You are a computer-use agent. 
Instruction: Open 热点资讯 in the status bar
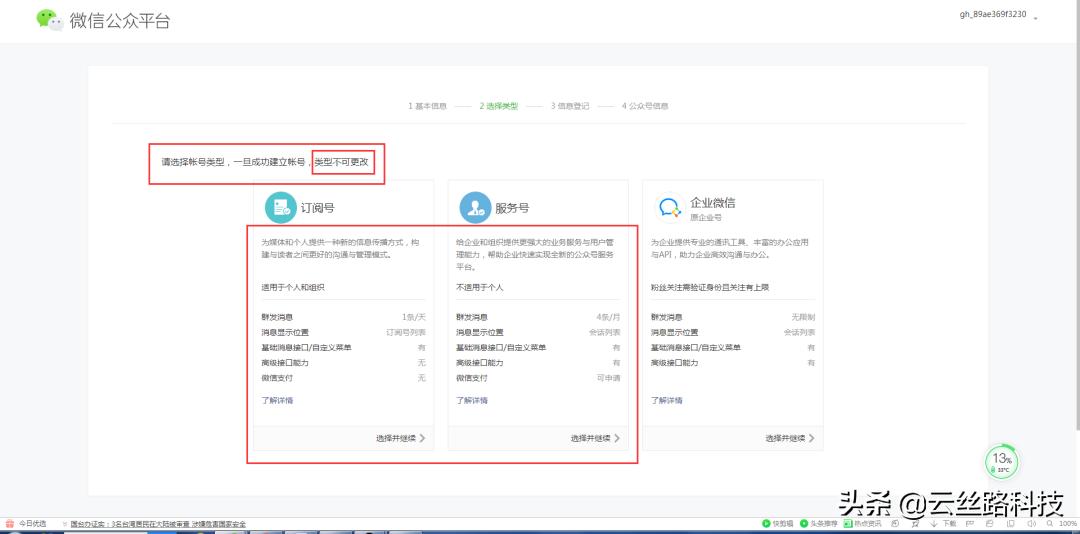(862, 524)
